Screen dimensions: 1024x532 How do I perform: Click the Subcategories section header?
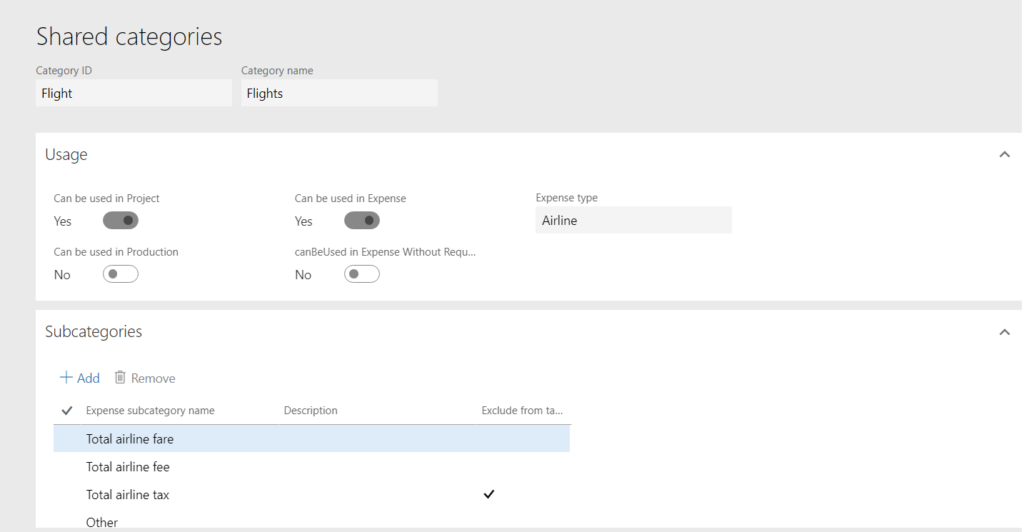[94, 332]
